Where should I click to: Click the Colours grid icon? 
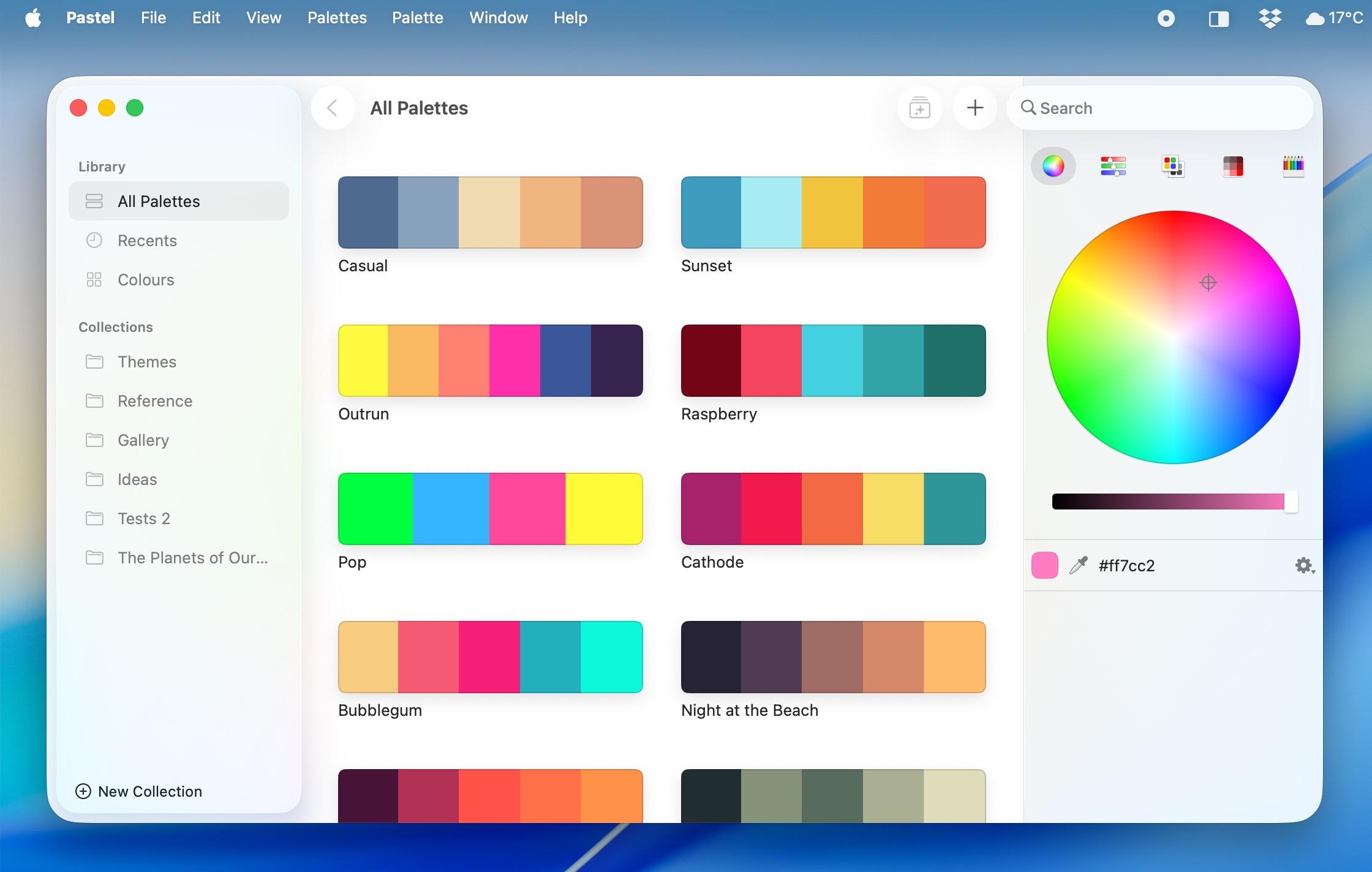point(94,279)
